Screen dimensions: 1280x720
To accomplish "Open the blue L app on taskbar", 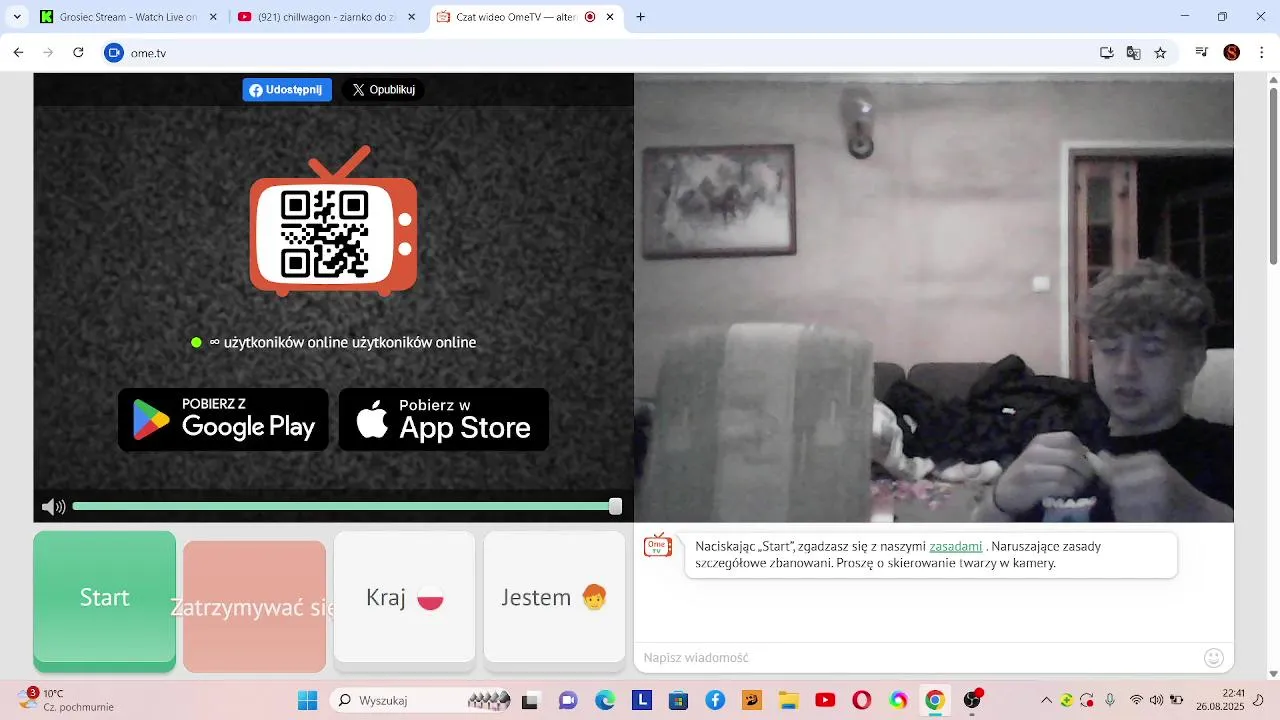I will 641,700.
